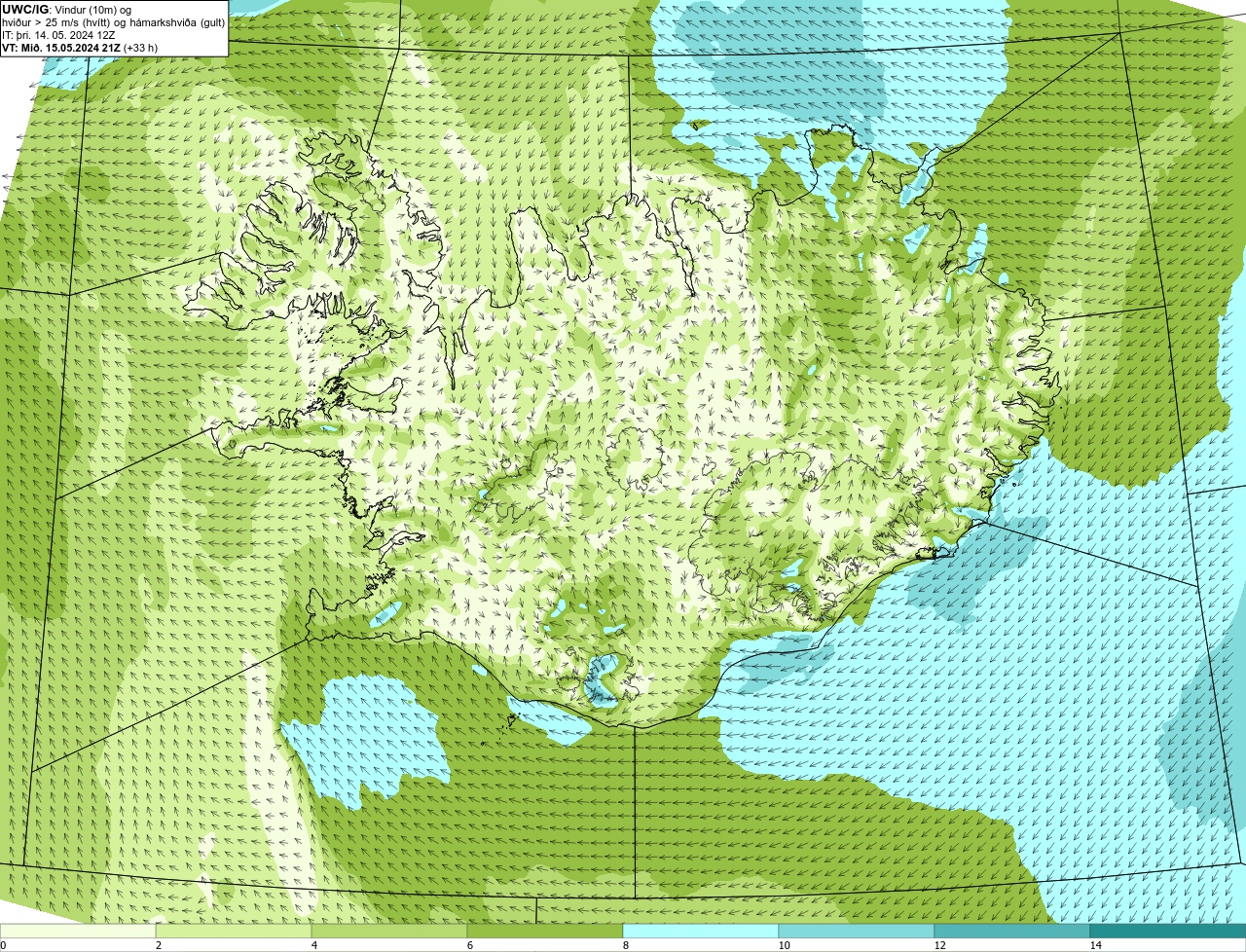Click the teal 12–14 m/s legend swatch
Viewport: 1246px width, 952px height.
[1012, 931]
